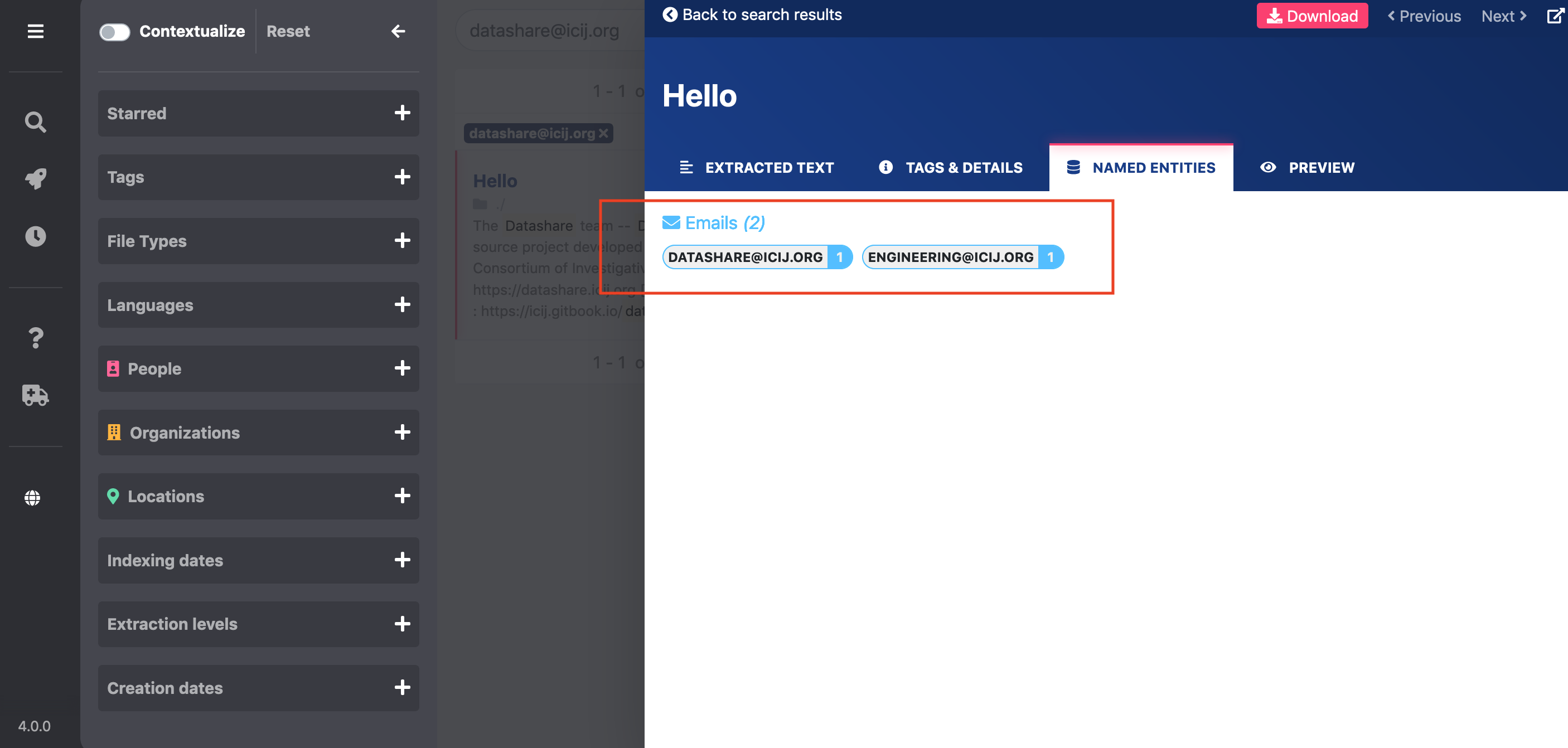
Task: Click the search input field
Action: click(550, 31)
